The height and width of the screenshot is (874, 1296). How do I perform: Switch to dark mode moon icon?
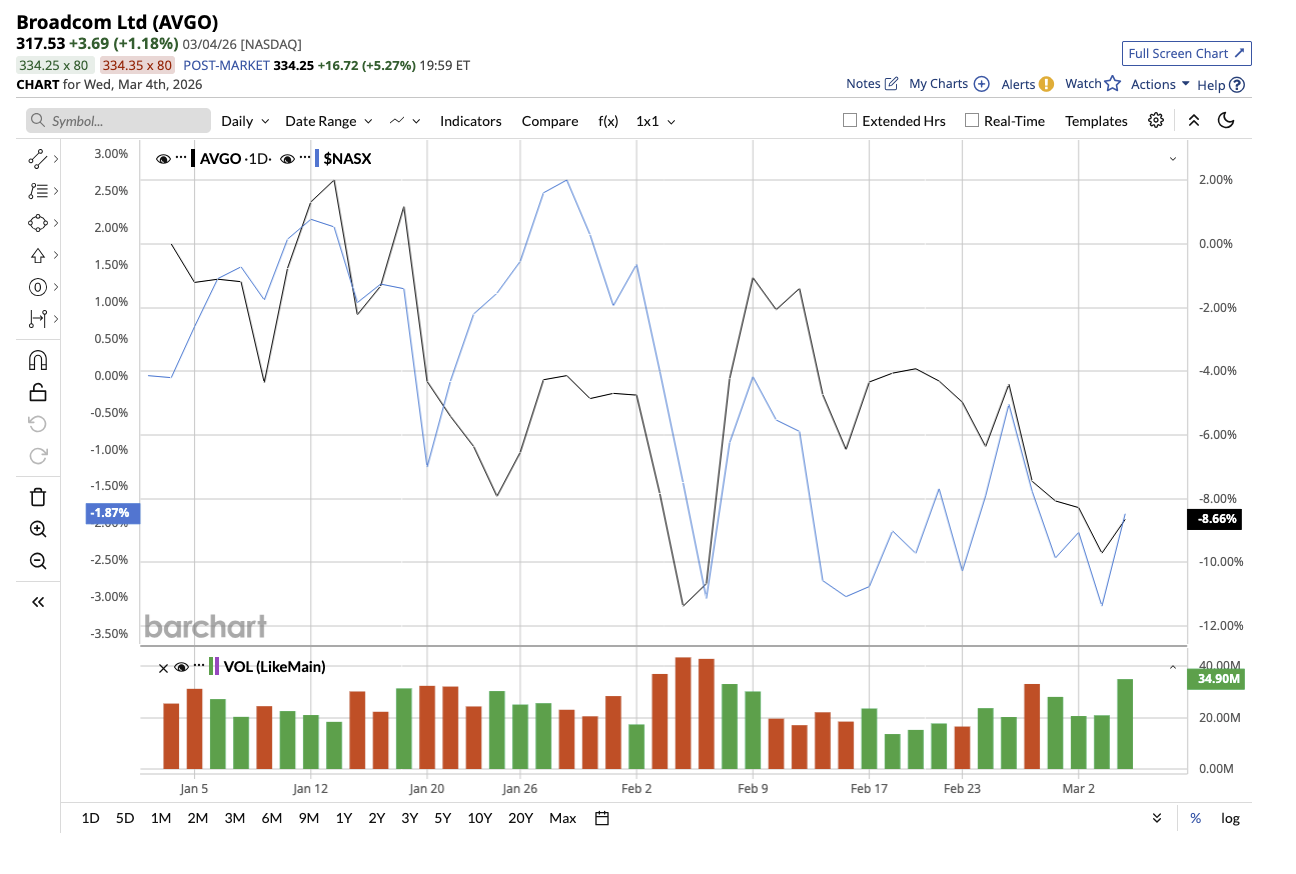tap(1227, 120)
